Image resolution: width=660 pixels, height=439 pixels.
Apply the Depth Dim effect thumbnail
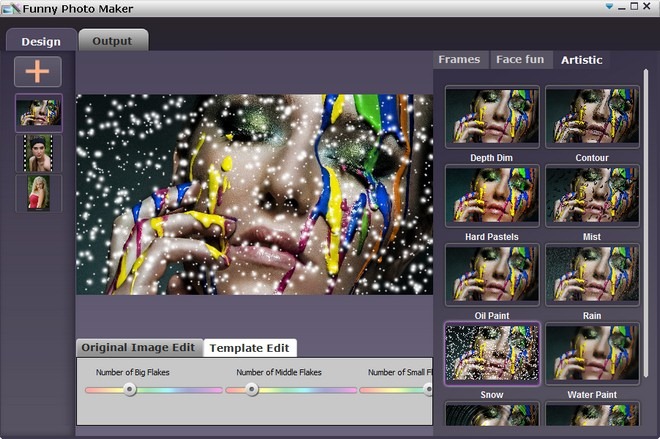click(492, 116)
